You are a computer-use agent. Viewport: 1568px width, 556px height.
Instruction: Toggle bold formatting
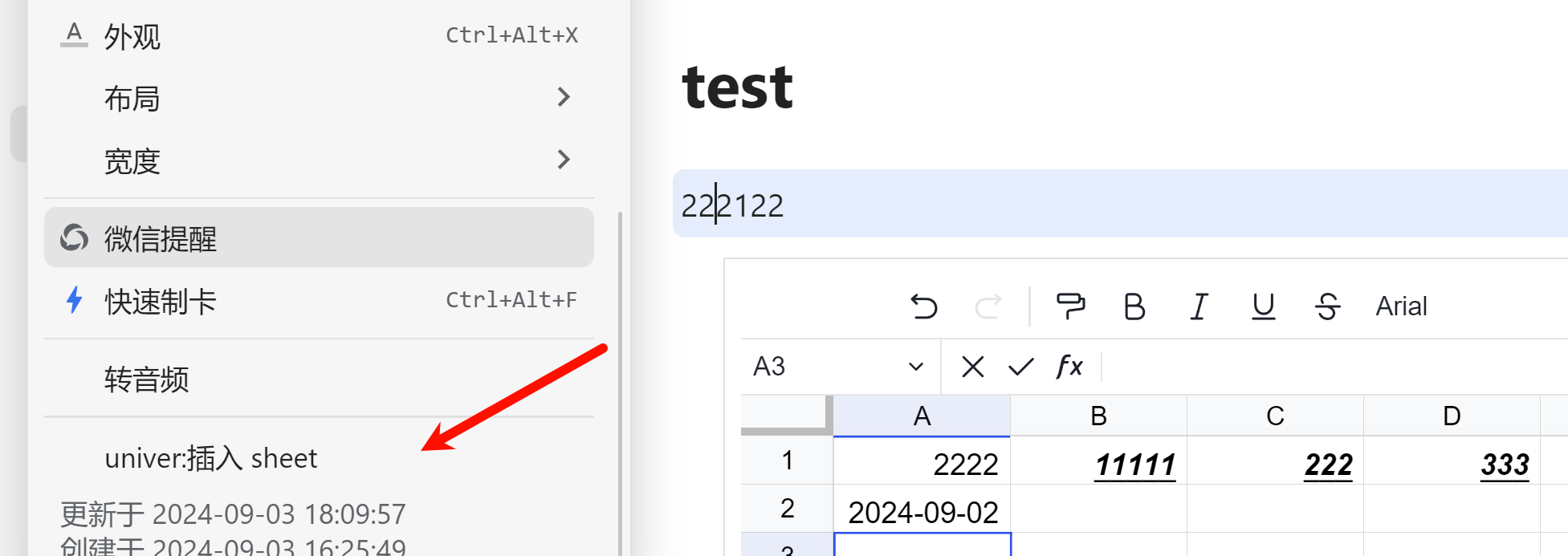pyautogui.click(x=1134, y=306)
